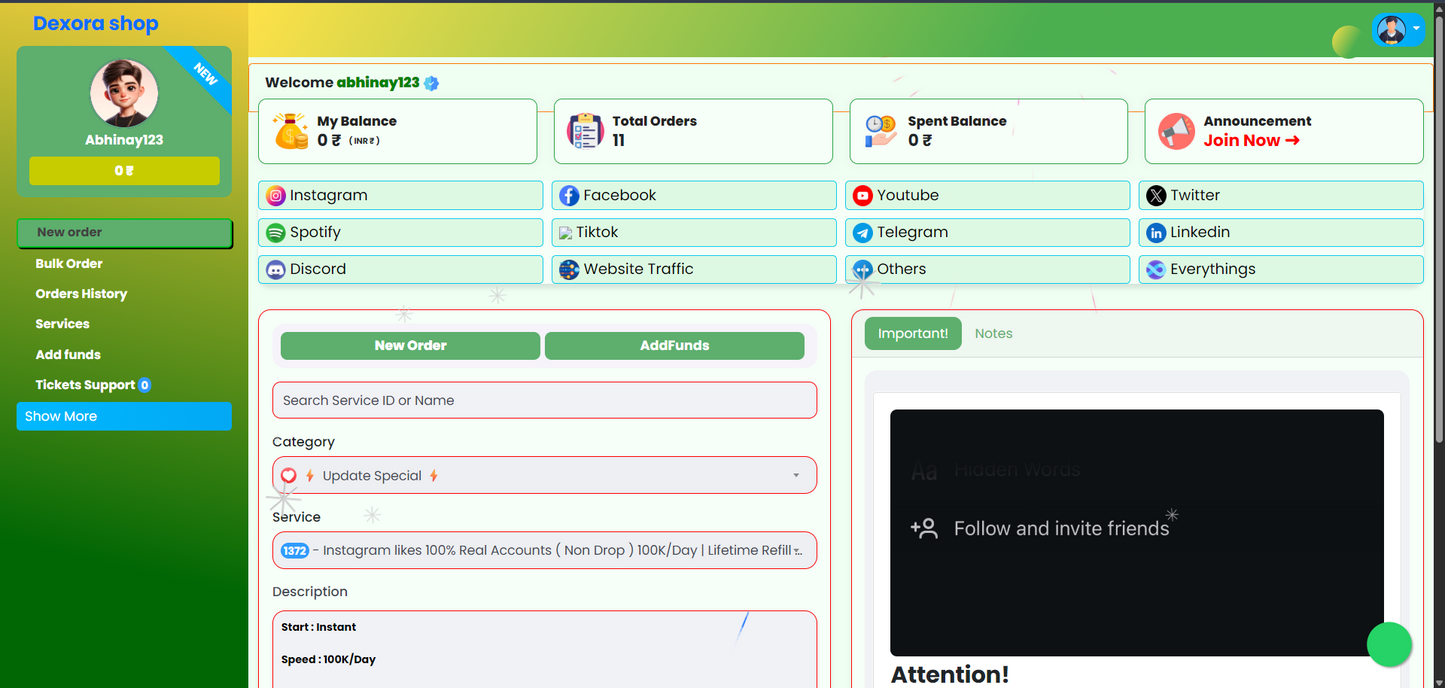1445x688 pixels.
Task: Open Services in the sidebar
Action: point(62,324)
